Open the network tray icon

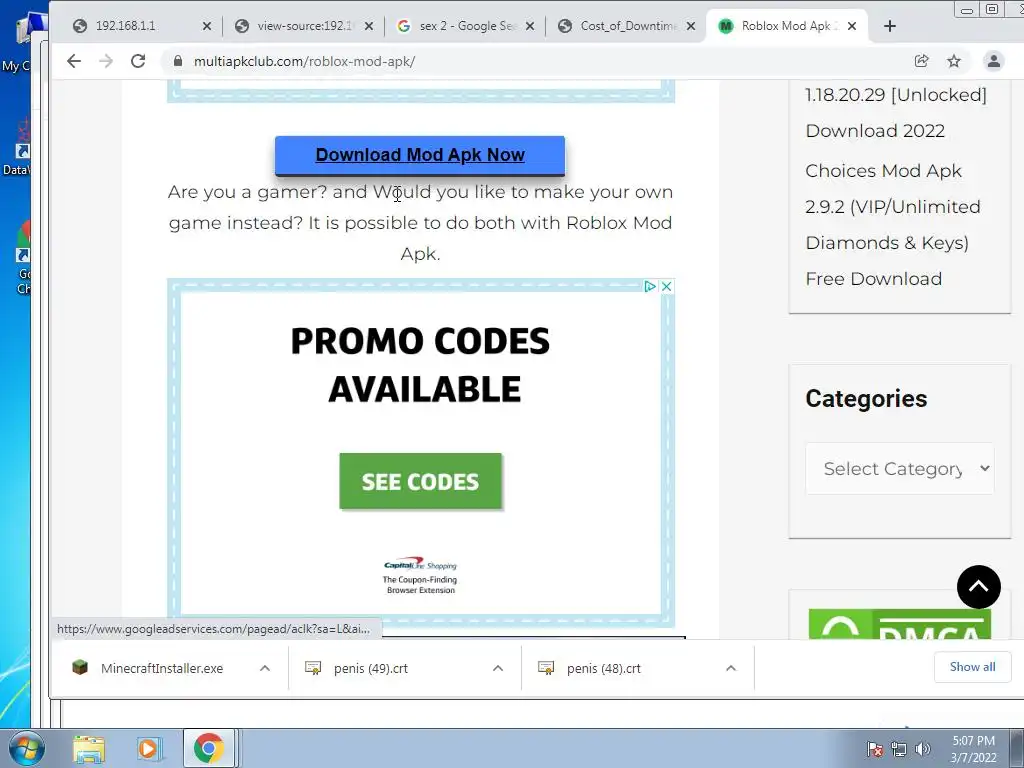click(x=899, y=749)
